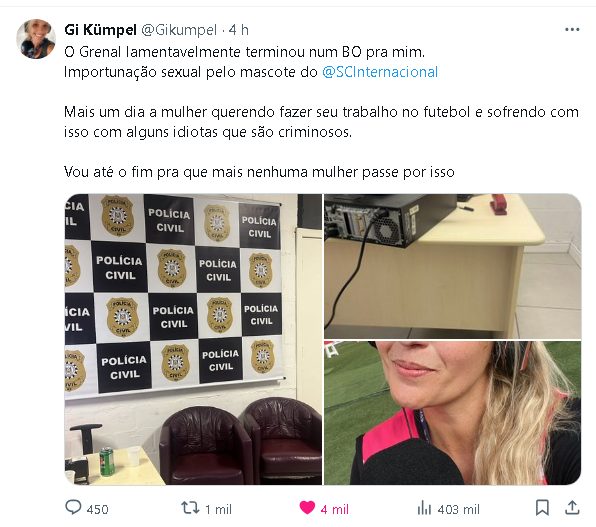Click the 450 replies count
The image size is (596, 527).
(x=97, y=509)
